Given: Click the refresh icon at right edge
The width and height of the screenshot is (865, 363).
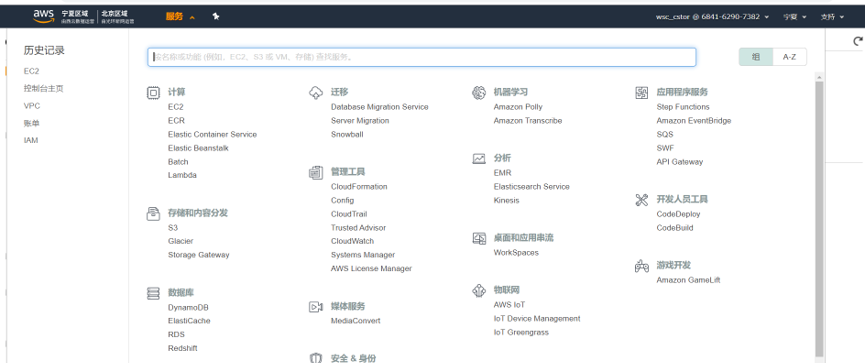Looking at the screenshot, I should tap(857, 41).
